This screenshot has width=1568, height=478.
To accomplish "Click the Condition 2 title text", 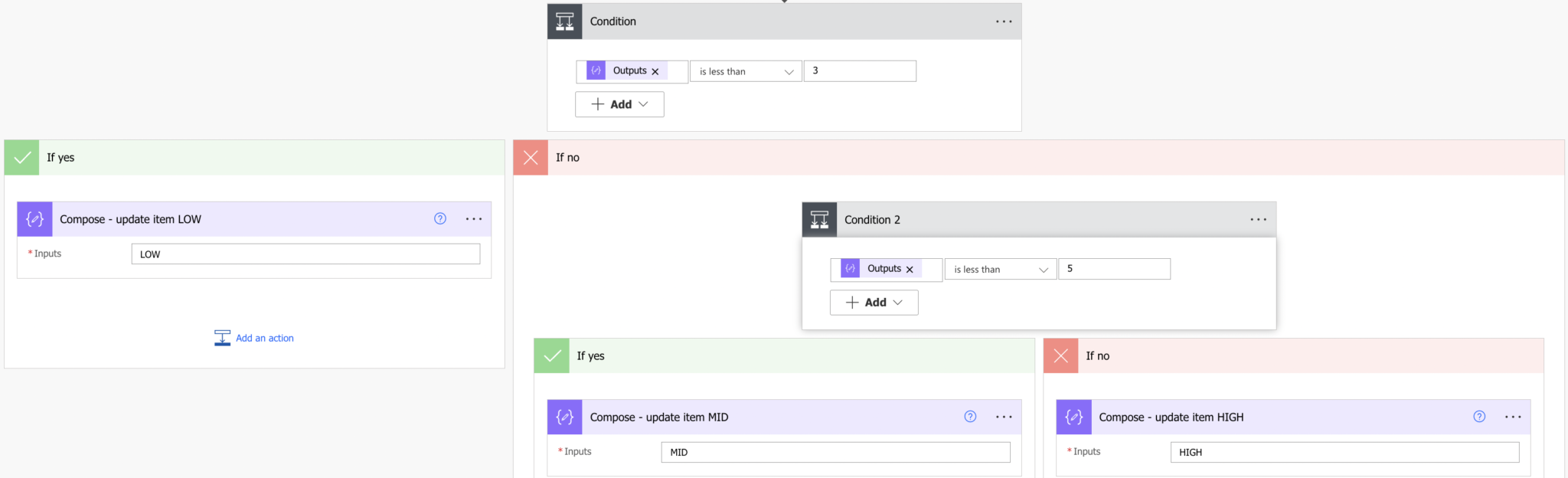I will coord(872,220).
